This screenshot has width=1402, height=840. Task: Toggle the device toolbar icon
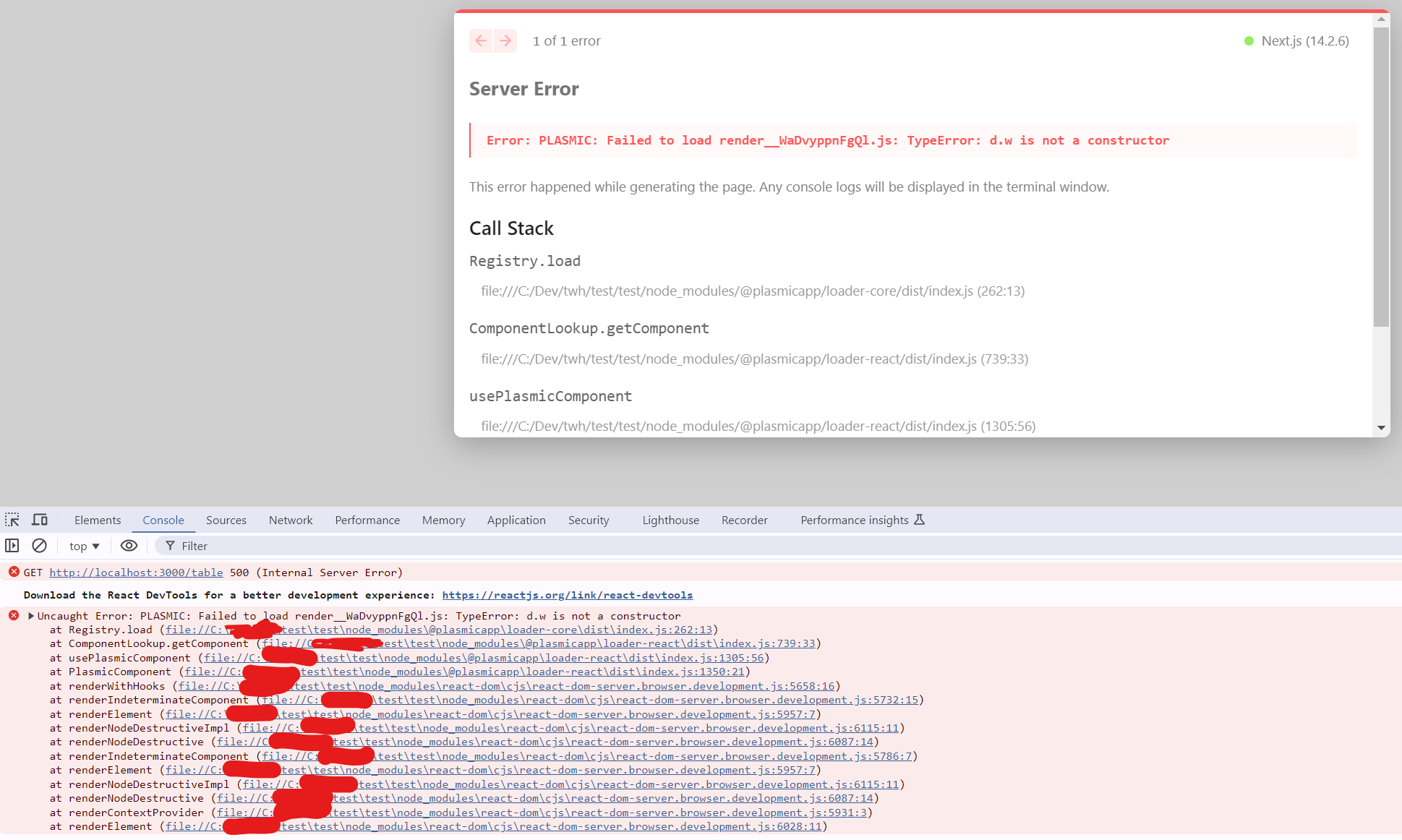click(40, 520)
